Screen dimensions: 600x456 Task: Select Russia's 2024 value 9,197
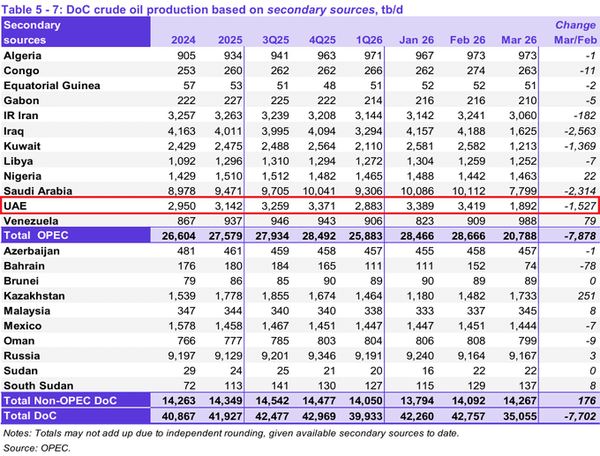(181, 356)
